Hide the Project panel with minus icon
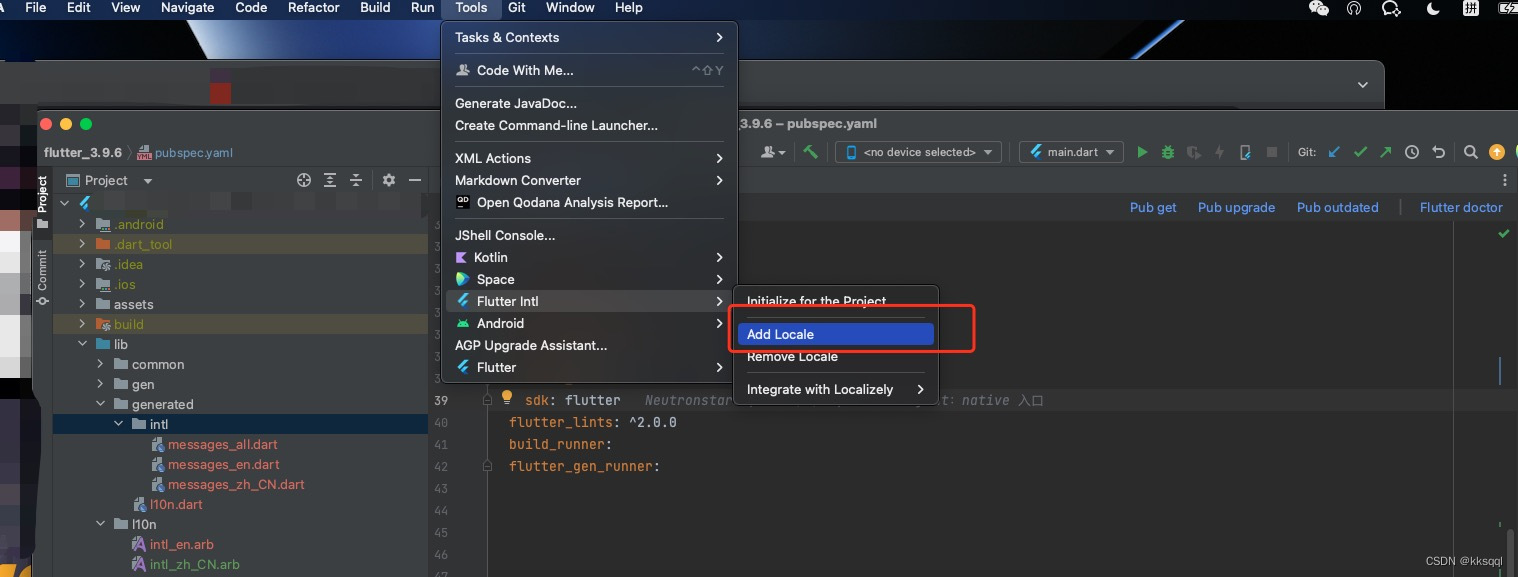This screenshot has height=577, width=1518. point(415,180)
